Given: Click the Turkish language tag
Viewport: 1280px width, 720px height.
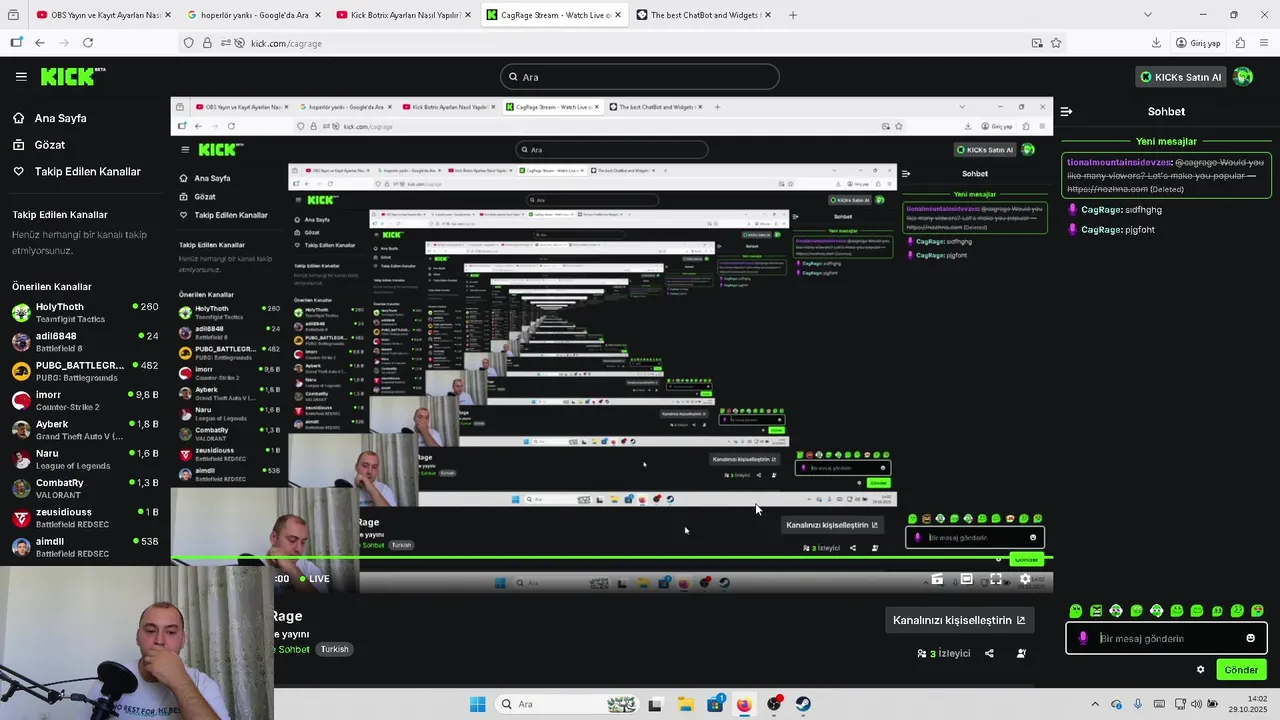Looking at the screenshot, I should point(334,649).
